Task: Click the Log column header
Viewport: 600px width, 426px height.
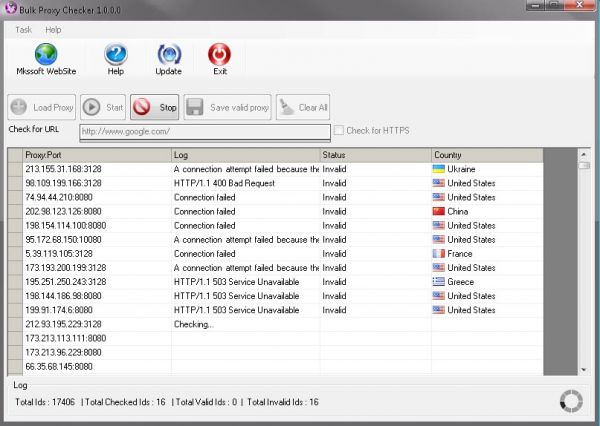Action: tap(245, 155)
